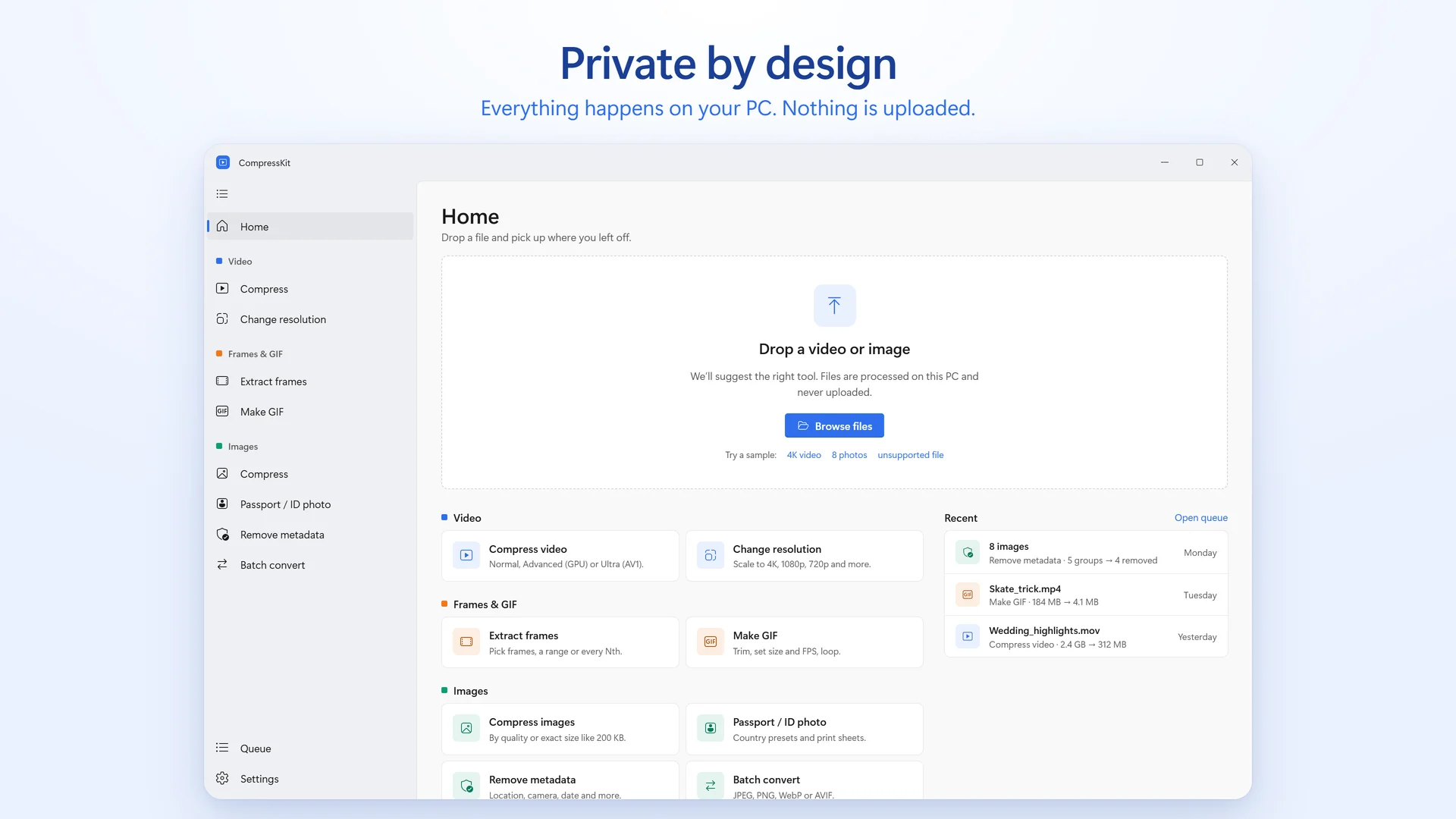This screenshot has height=819, width=1456.
Task: Click the Skate_trick.mp4 GIF icon
Action: pos(968,595)
